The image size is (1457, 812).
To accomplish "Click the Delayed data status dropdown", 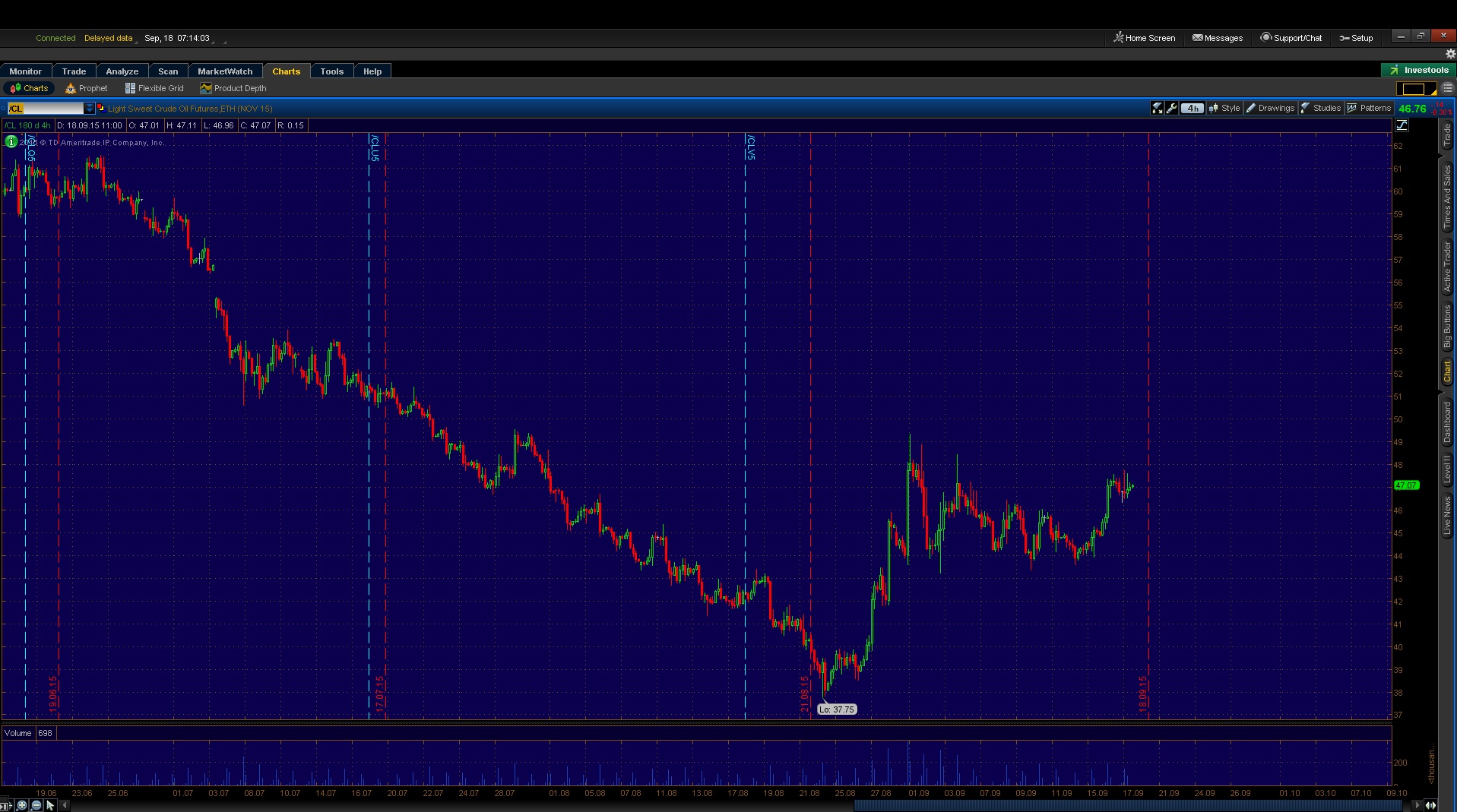I will 109,38.
